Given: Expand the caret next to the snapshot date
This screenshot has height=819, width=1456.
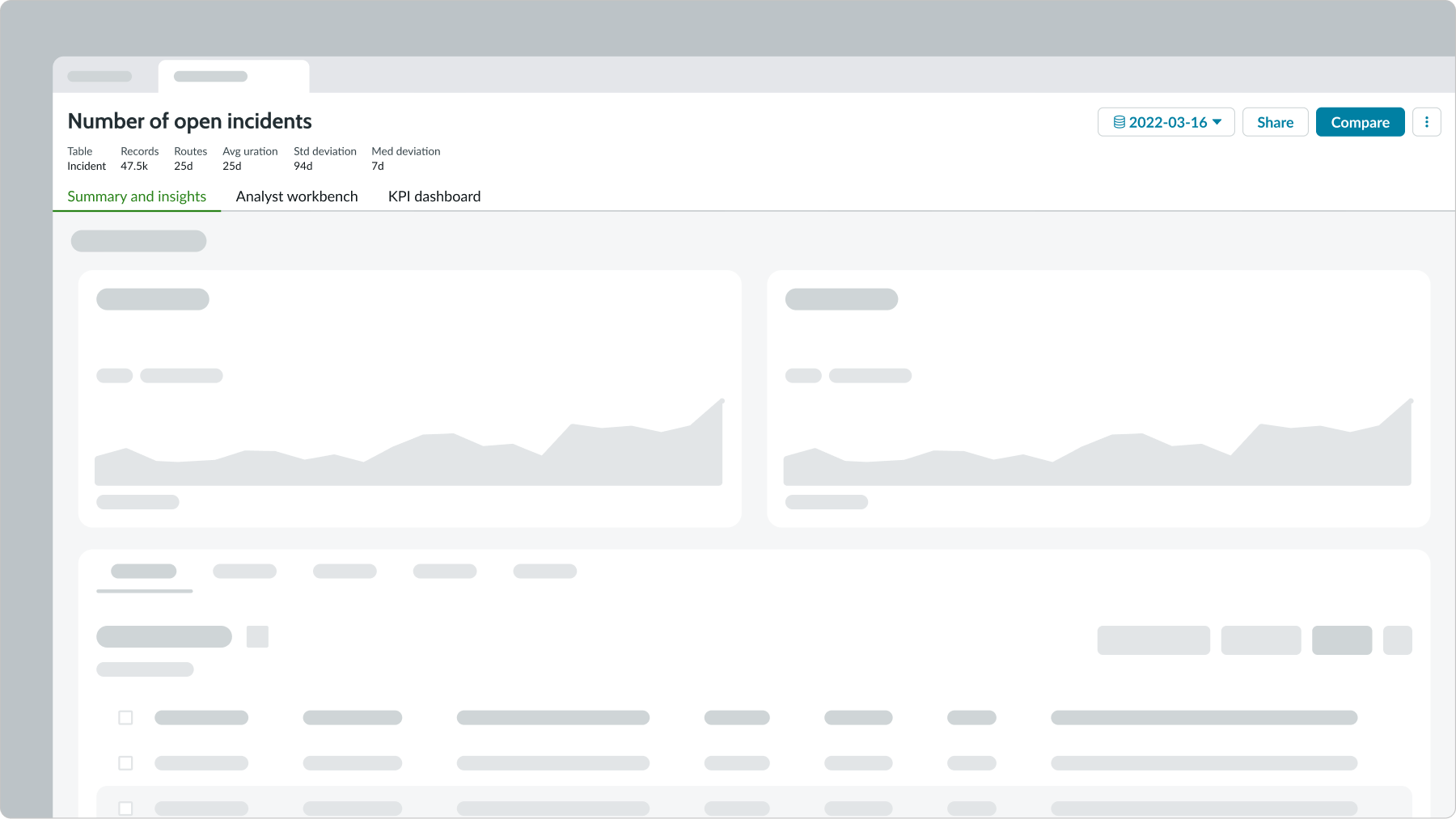Looking at the screenshot, I should pyautogui.click(x=1217, y=122).
